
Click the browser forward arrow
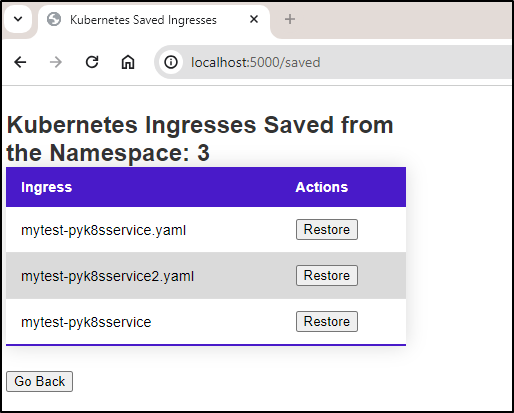[x=56, y=62]
